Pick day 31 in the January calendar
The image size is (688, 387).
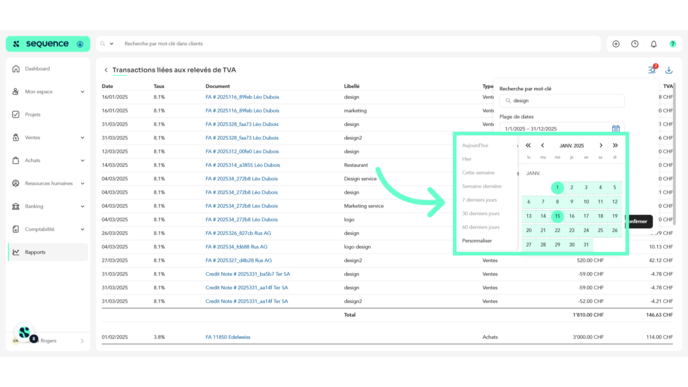point(586,244)
